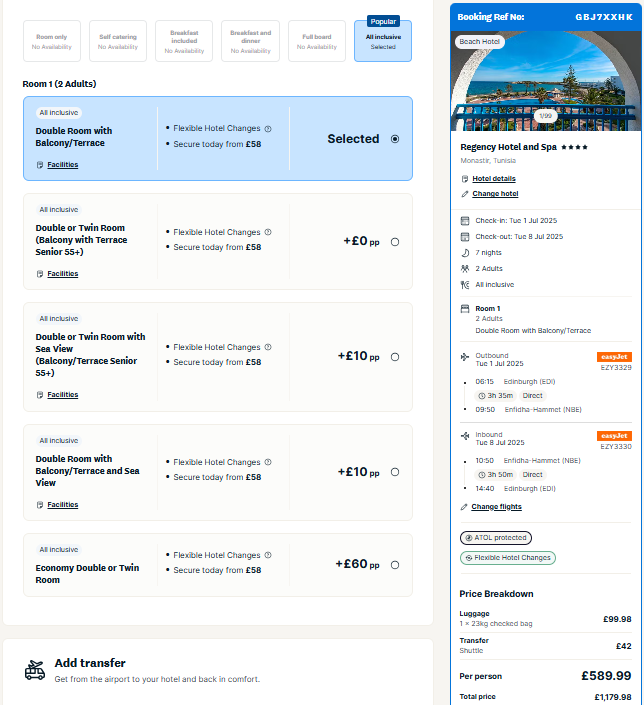This screenshot has height=705, width=644.
Task: Click the £1,179.98 total price
Action: 613,697
